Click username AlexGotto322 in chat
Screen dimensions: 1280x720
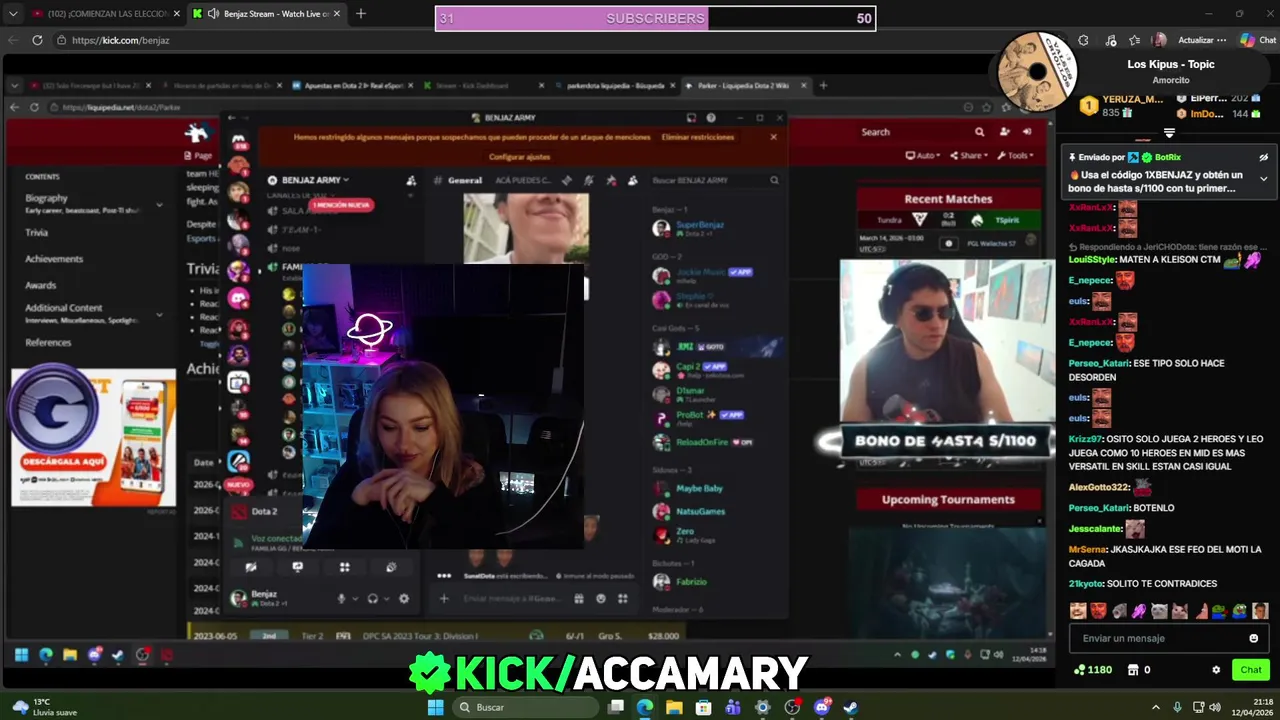pos(1099,487)
